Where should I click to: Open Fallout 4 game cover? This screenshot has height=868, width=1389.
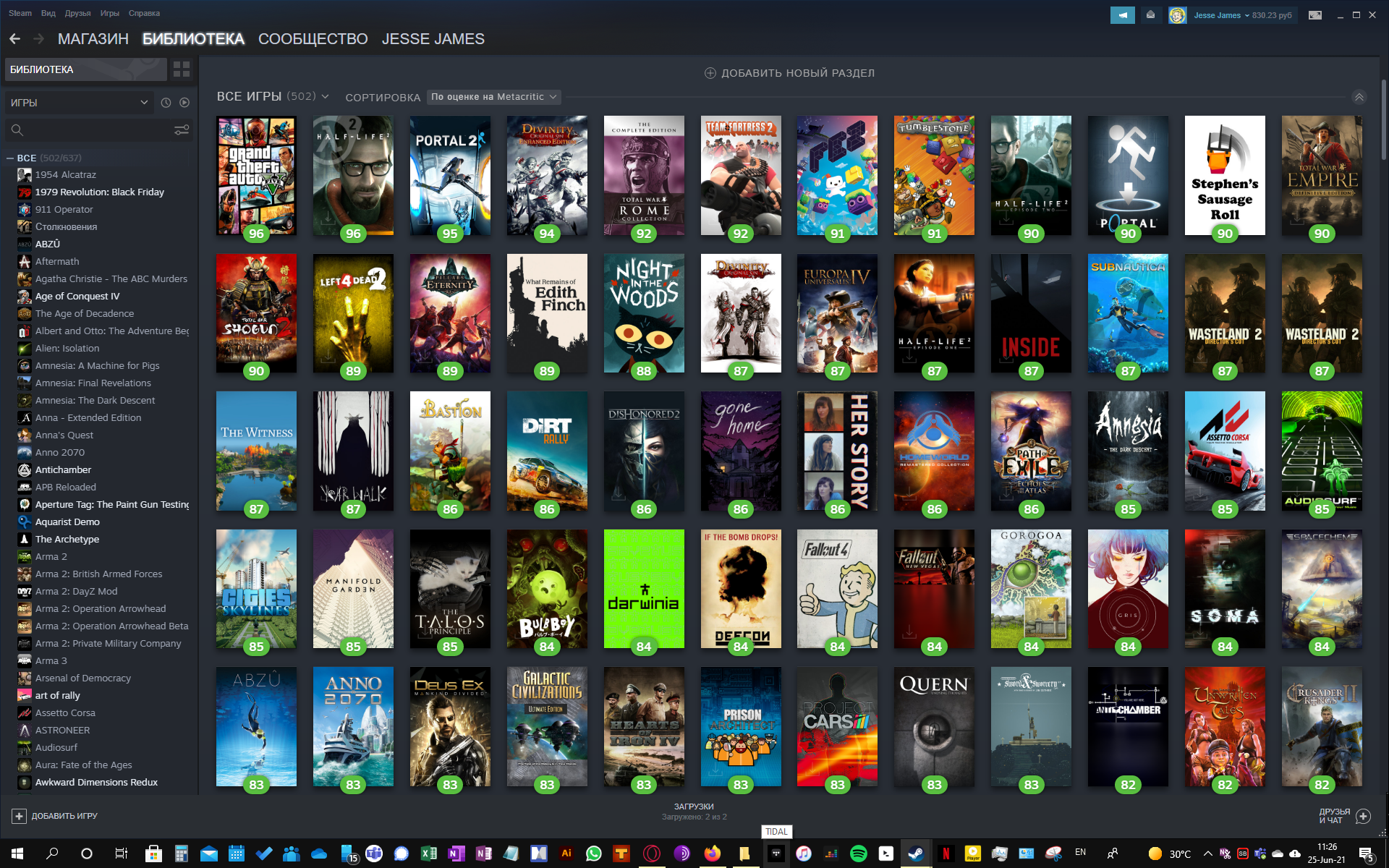pos(837,589)
